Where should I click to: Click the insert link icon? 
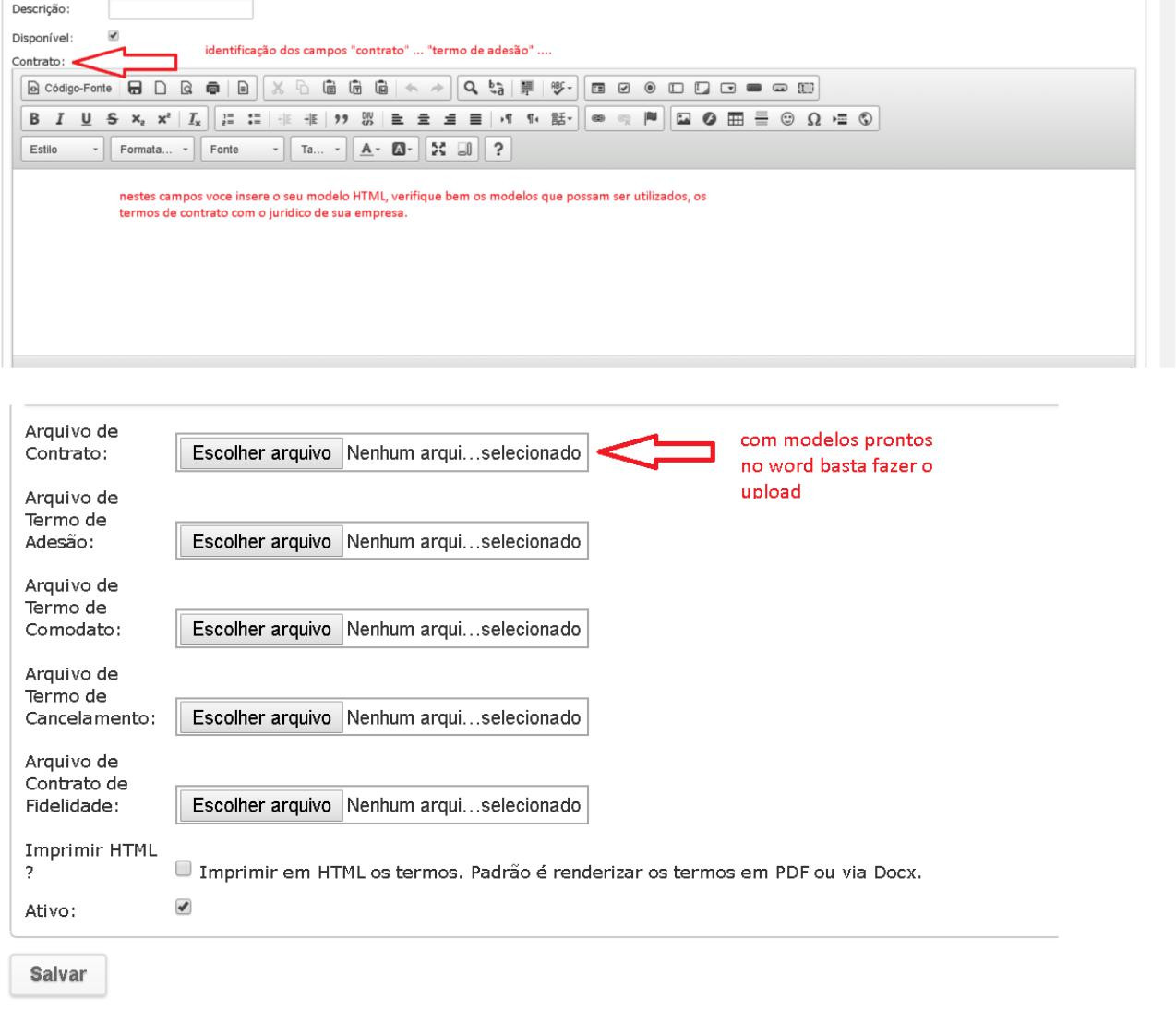coord(598,119)
